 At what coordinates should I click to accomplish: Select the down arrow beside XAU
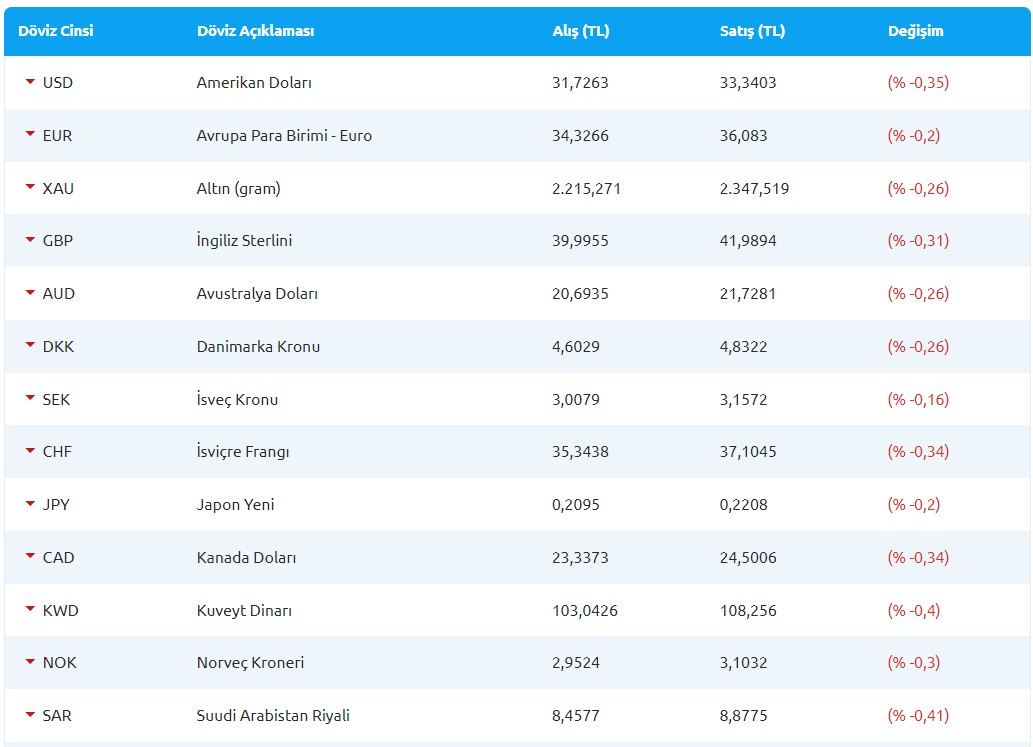tap(30, 188)
